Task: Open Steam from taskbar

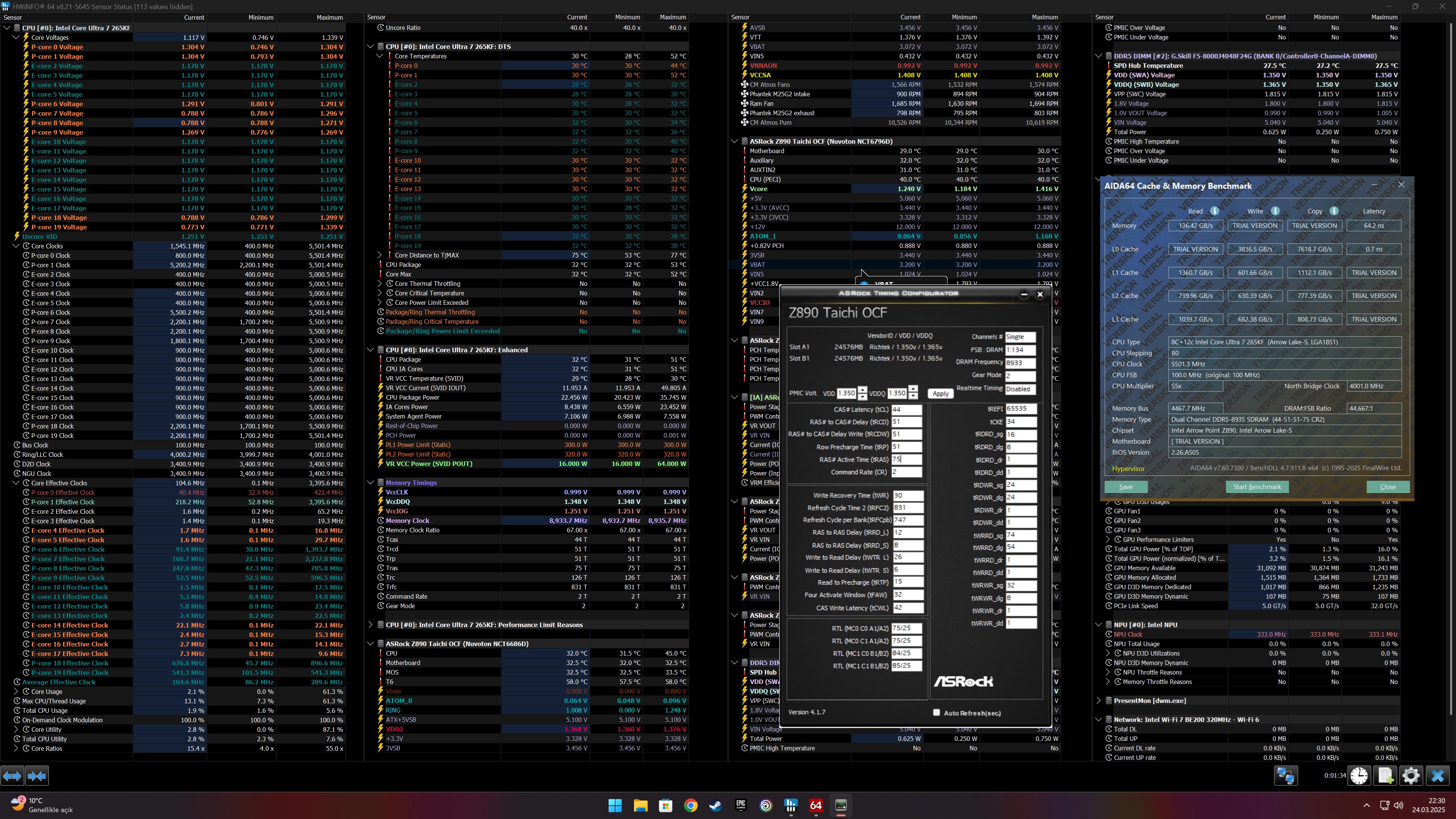Action: coord(715,805)
